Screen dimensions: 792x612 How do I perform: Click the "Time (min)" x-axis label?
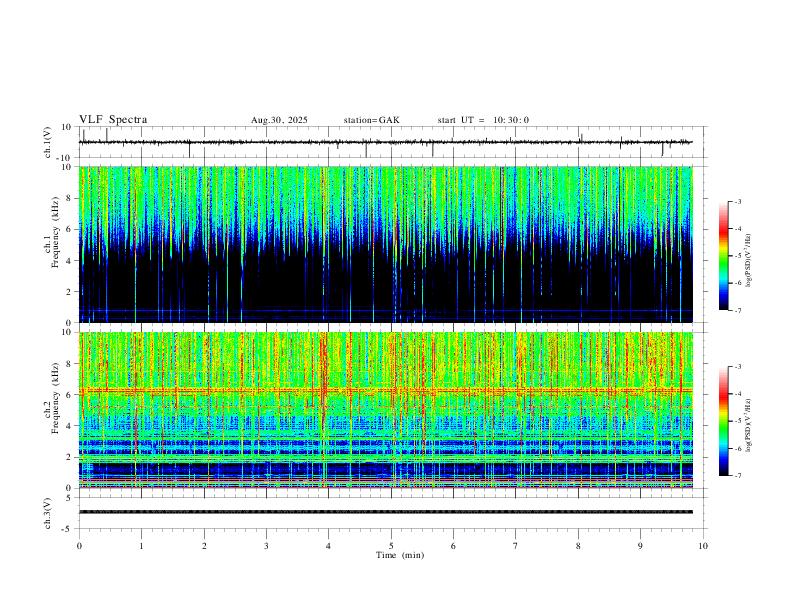point(400,555)
